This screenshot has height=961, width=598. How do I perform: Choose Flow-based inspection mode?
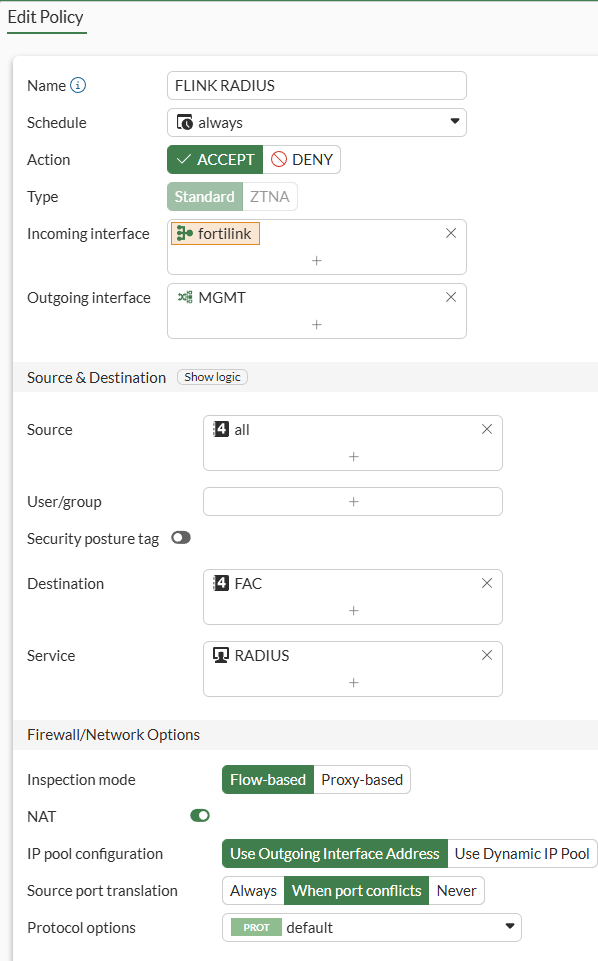268,780
